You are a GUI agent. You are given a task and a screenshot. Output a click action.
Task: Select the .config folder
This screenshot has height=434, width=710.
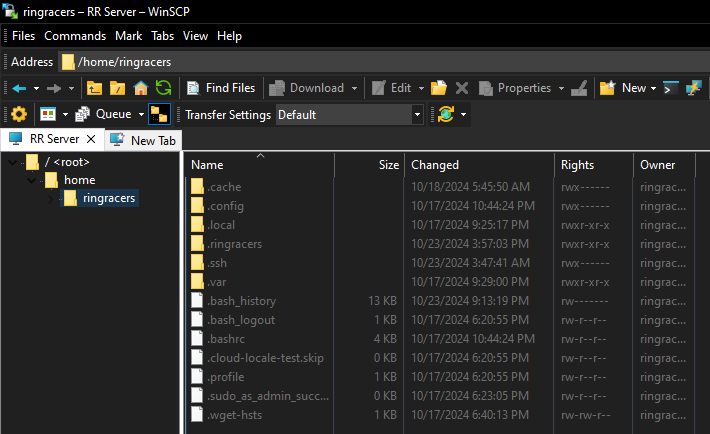pos(225,206)
